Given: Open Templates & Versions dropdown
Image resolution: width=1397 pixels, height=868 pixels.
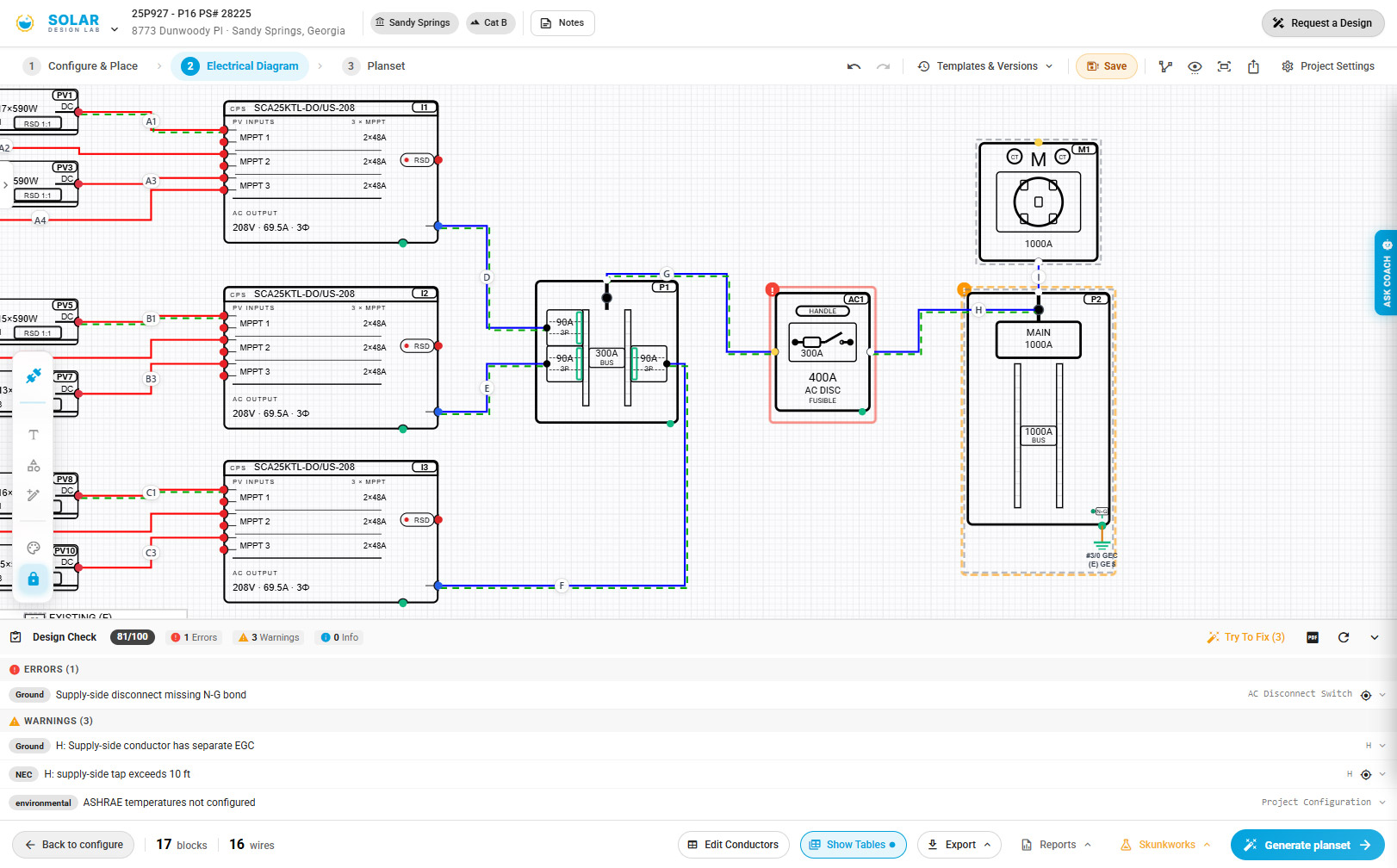Looking at the screenshot, I should pos(985,66).
